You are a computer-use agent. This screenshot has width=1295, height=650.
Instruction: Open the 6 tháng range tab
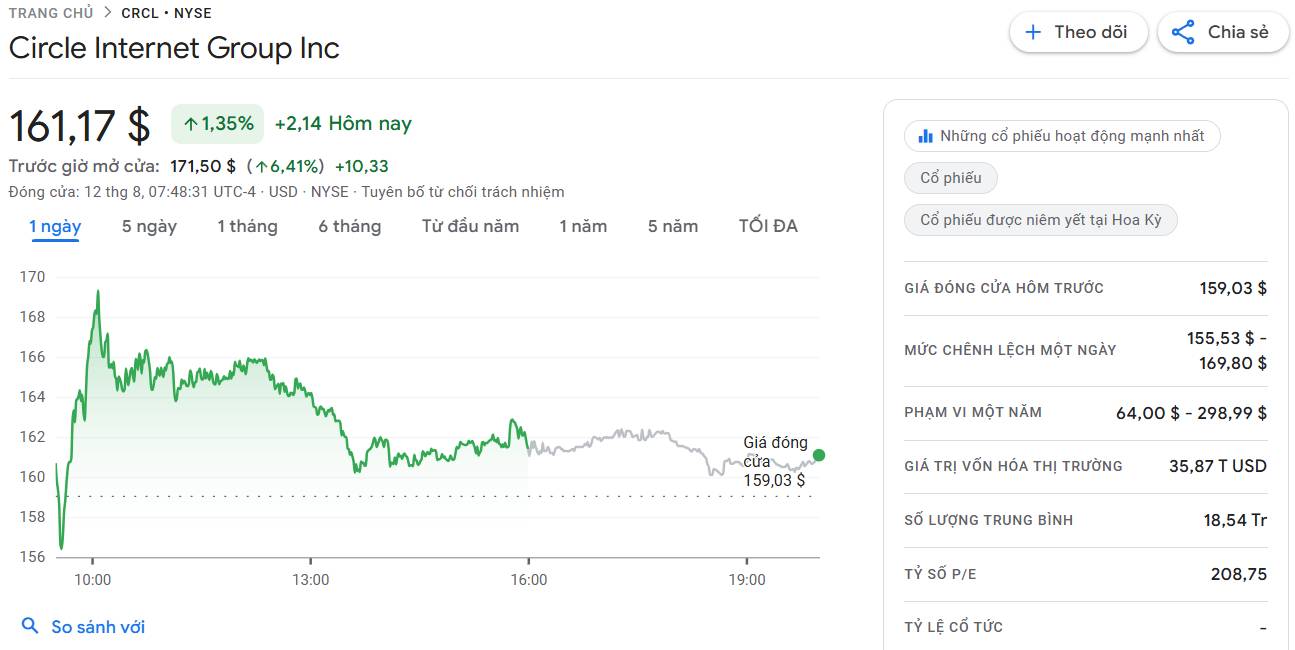pyautogui.click(x=349, y=226)
